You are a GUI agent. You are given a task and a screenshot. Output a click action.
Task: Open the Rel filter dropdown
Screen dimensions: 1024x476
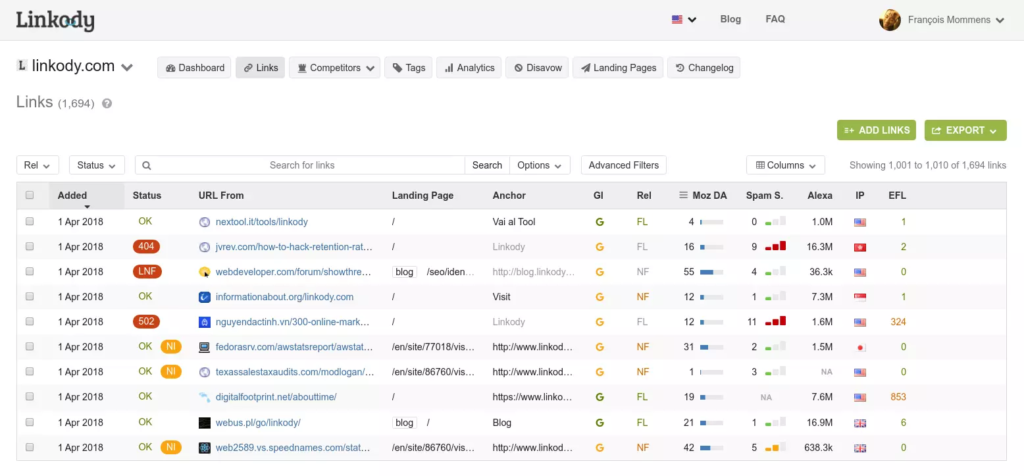click(x=38, y=165)
